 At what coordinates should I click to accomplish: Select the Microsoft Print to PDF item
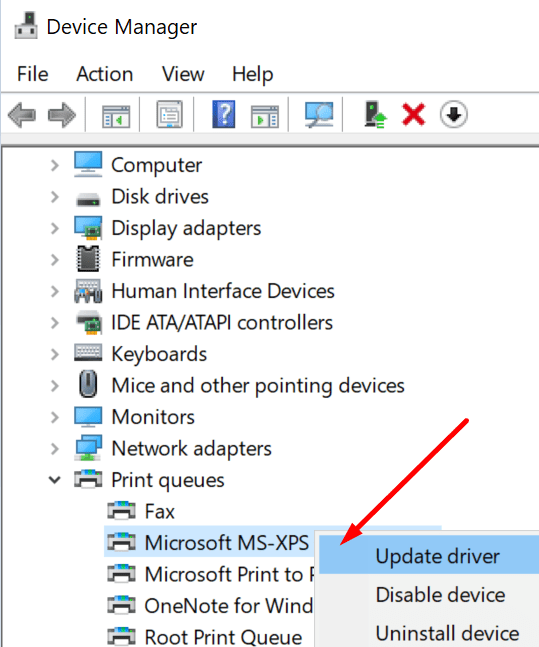click(229, 574)
